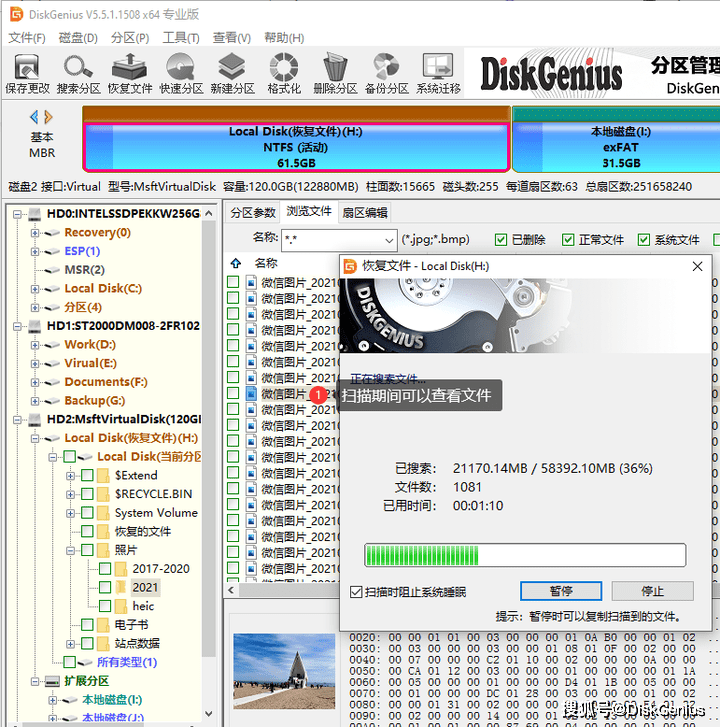
Task: Close the 恢复文件 dialog
Action: [697, 266]
